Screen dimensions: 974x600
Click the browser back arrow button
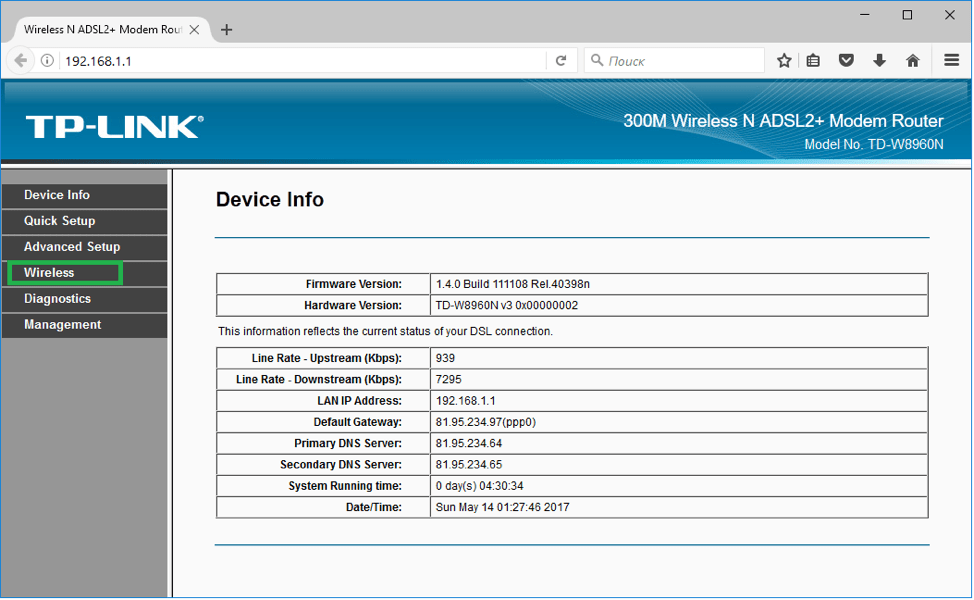click(21, 61)
